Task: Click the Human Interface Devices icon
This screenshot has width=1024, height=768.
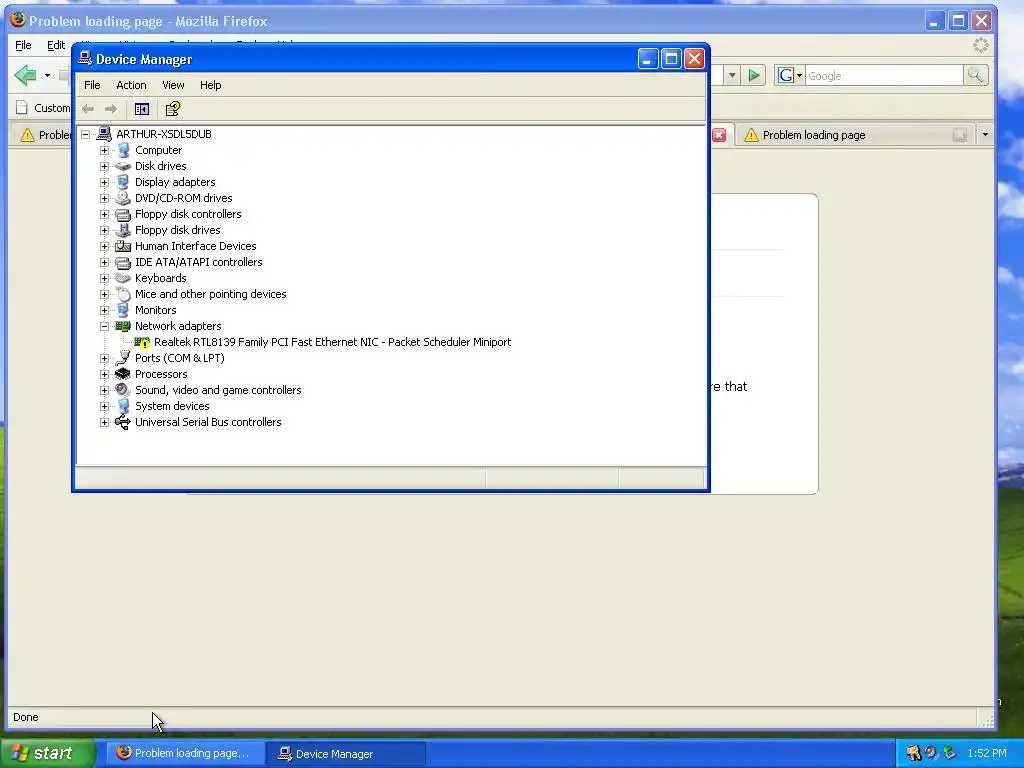Action: point(123,246)
